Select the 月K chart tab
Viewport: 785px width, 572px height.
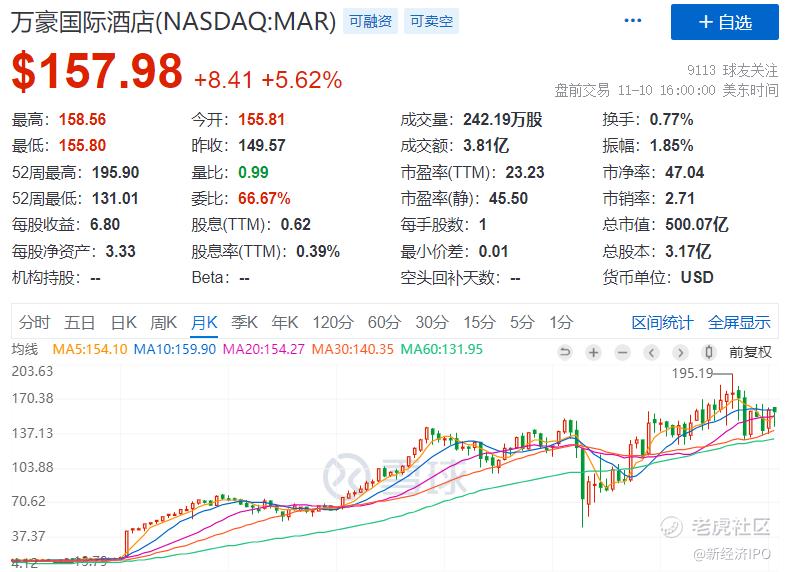(204, 322)
